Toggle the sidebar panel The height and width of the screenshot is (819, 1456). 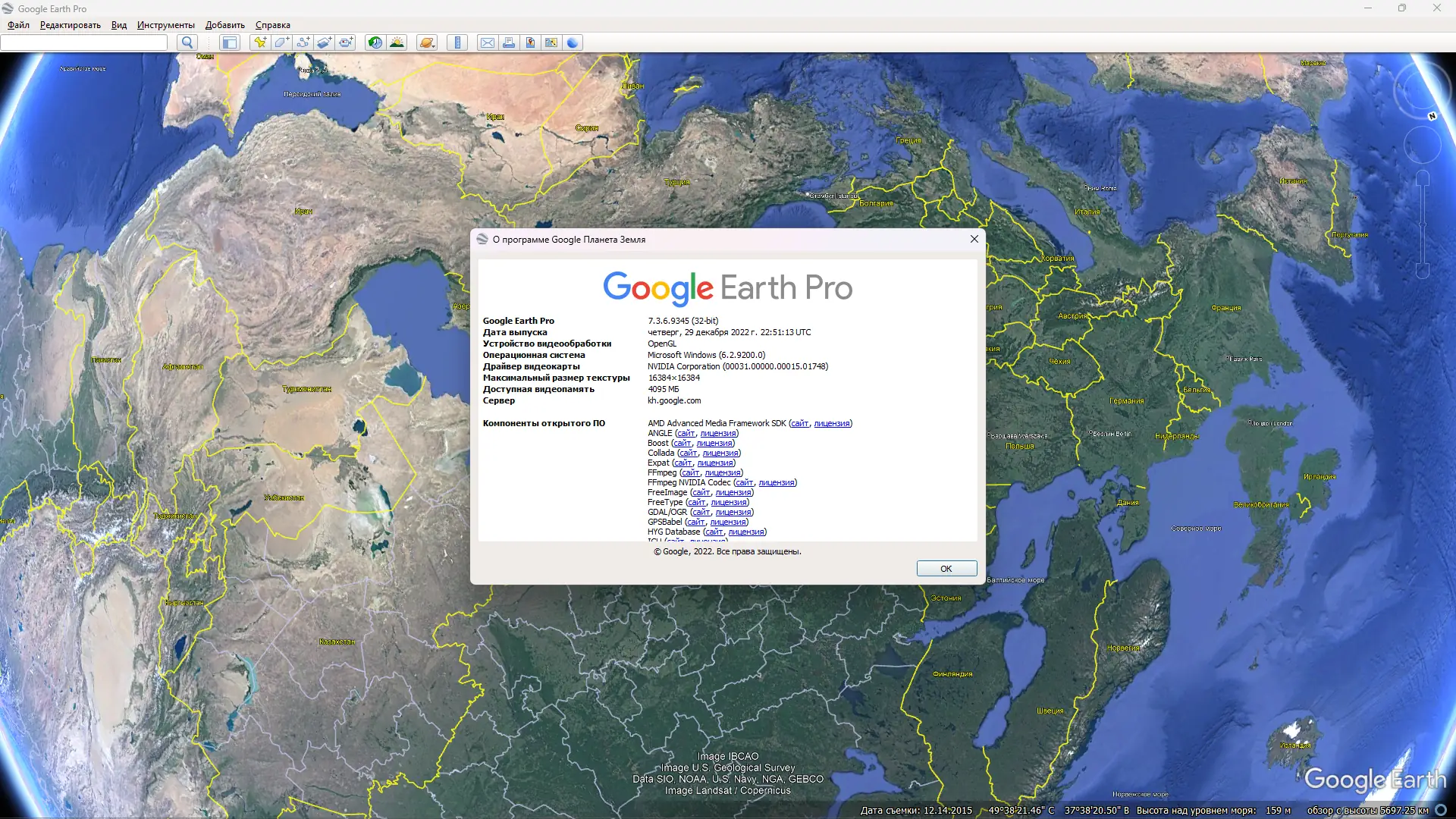click(x=230, y=42)
